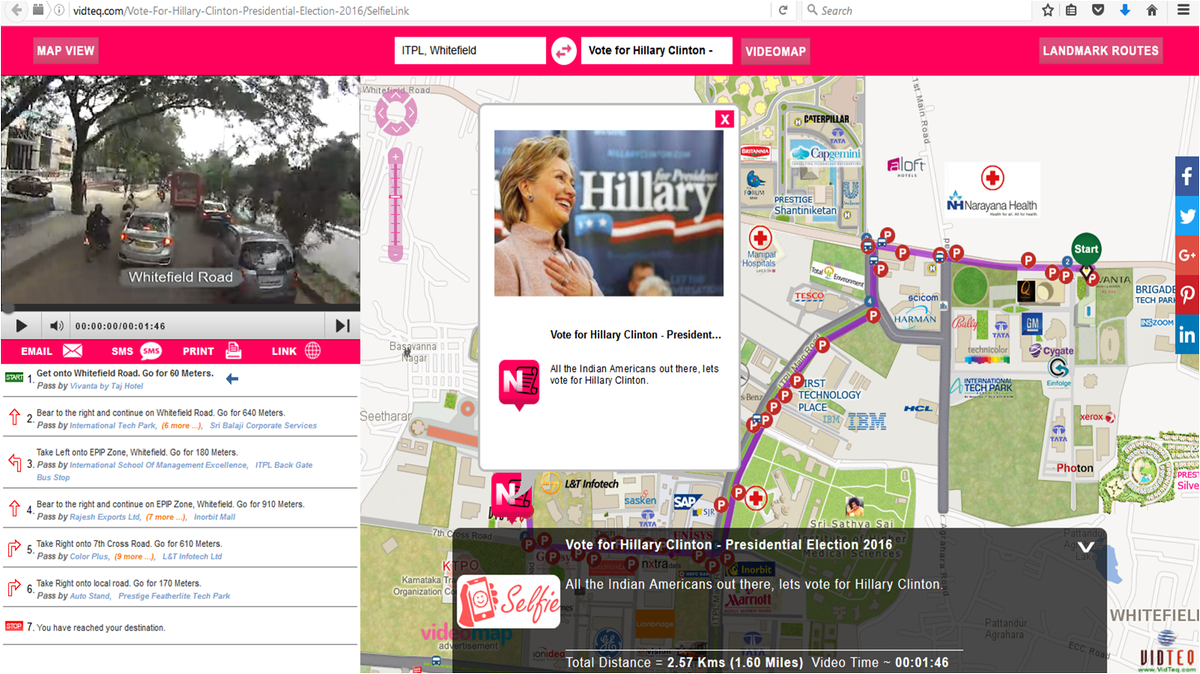Pin the route to Pinterest
This screenshot has width=1200, height=674.
click(x=1187, y=294)
